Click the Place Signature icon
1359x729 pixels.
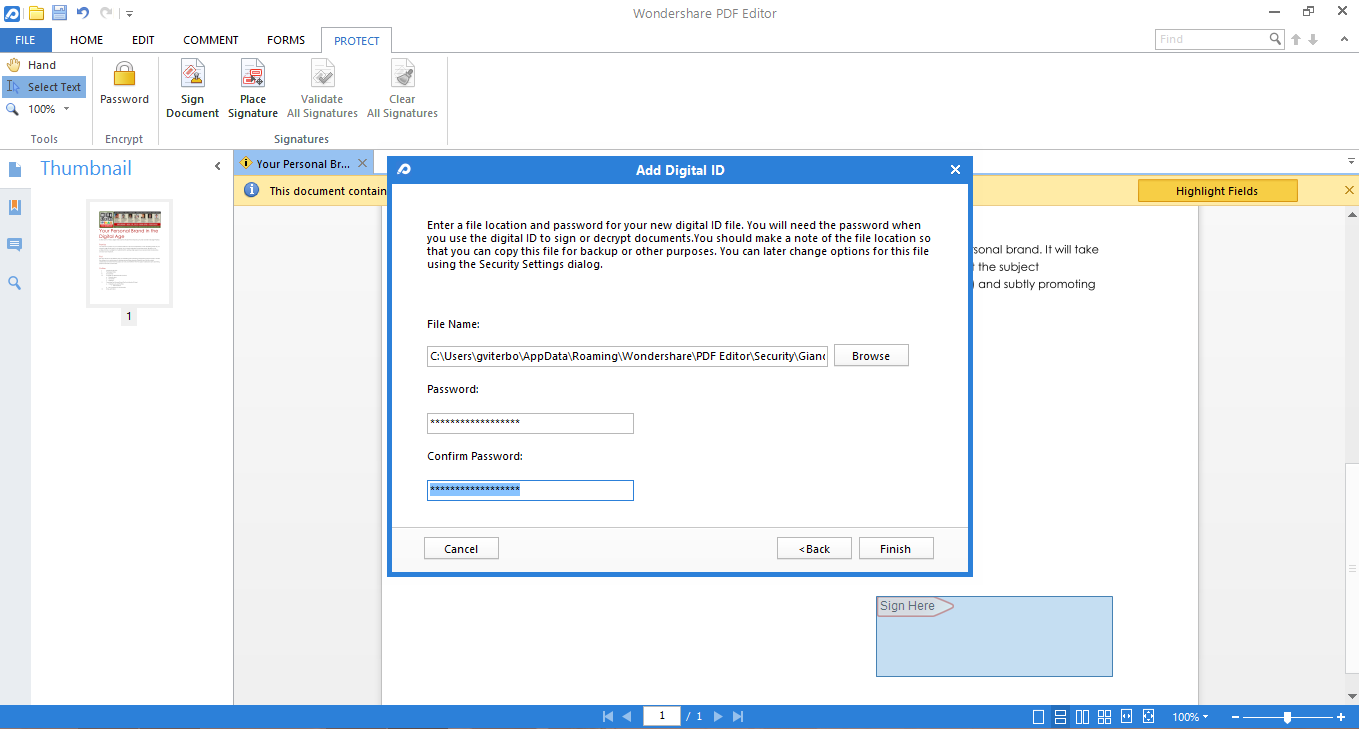click(253, 75)
